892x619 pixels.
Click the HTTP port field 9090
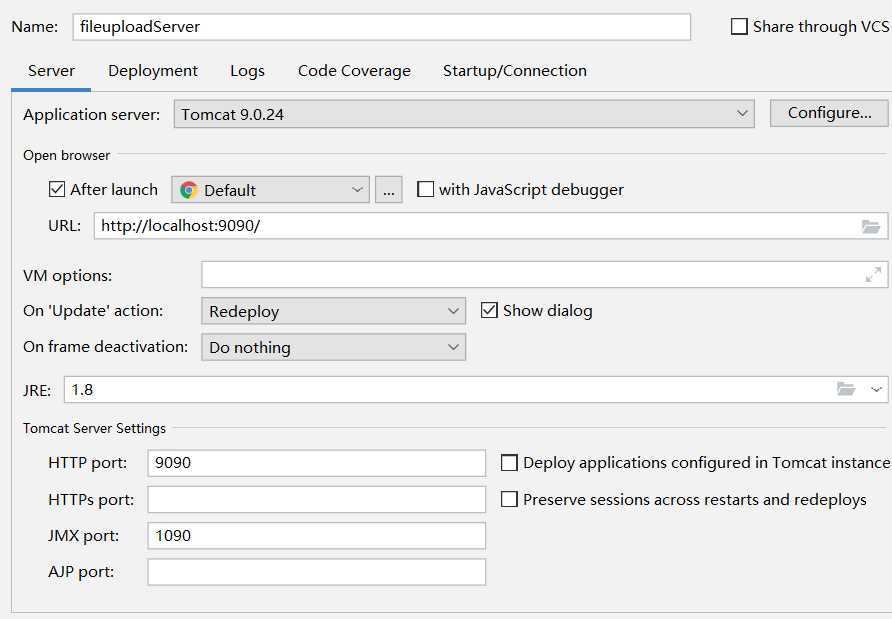tap(316, 463)
